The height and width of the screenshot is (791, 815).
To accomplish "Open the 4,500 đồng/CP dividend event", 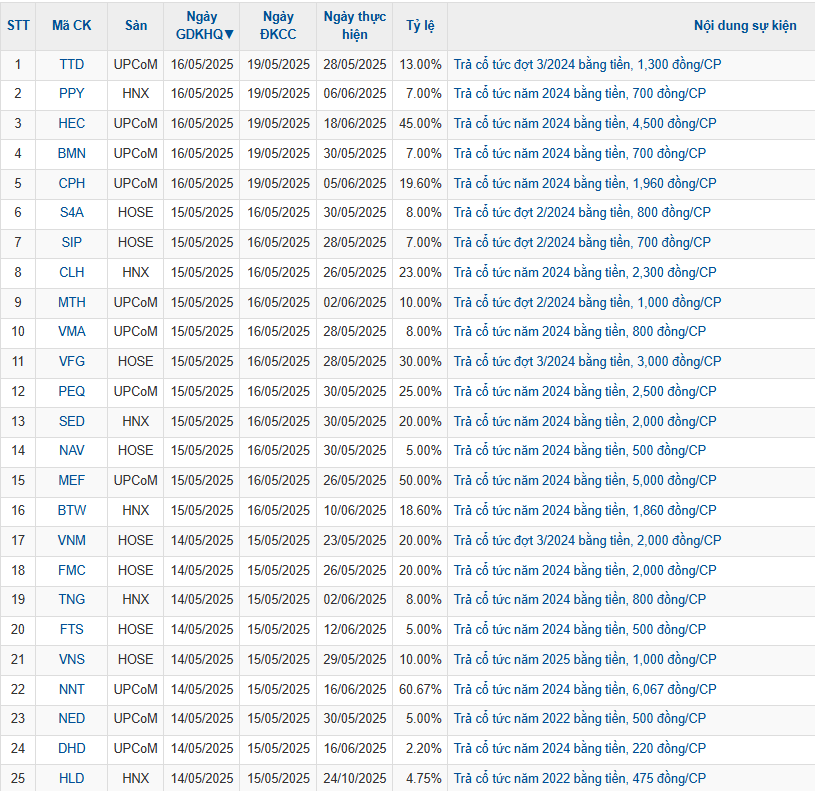I will 585,124.
